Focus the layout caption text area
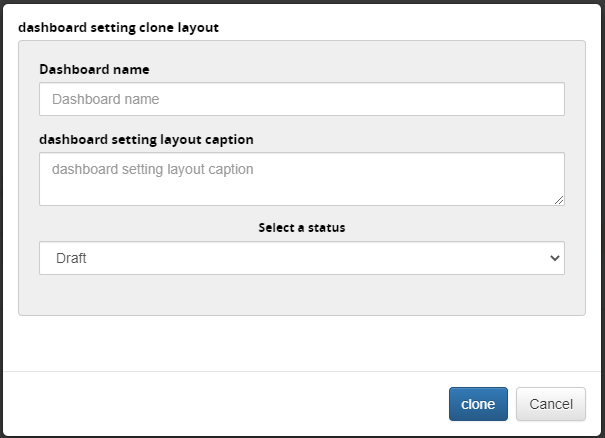 point(301,179)
